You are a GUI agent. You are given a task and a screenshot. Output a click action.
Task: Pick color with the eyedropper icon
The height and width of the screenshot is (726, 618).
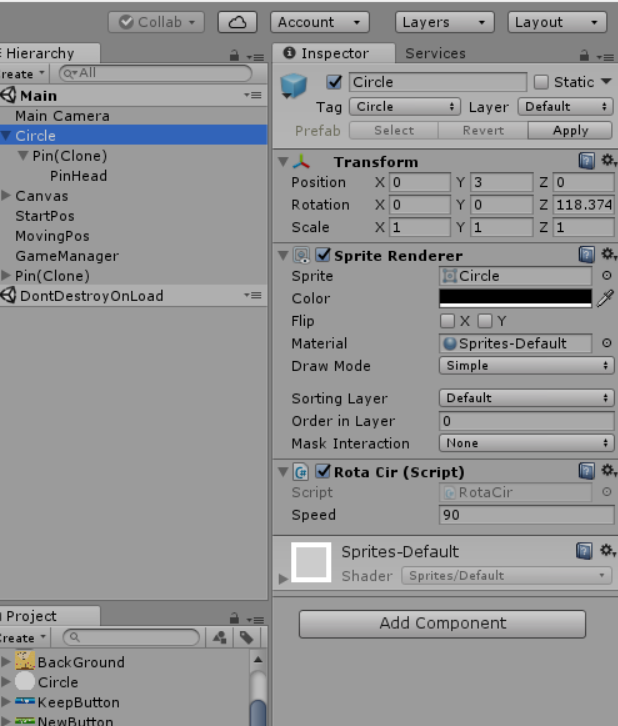[x=606, y=298]
